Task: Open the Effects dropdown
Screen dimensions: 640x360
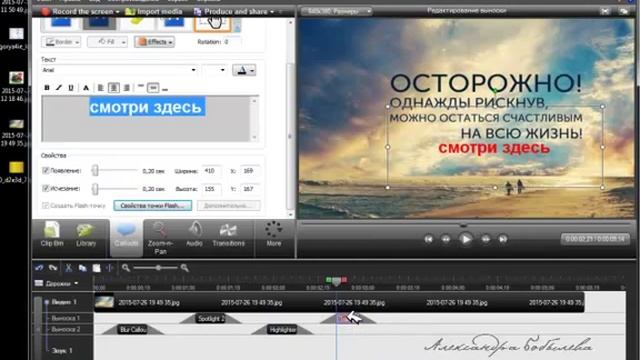Action: (154, 42)
